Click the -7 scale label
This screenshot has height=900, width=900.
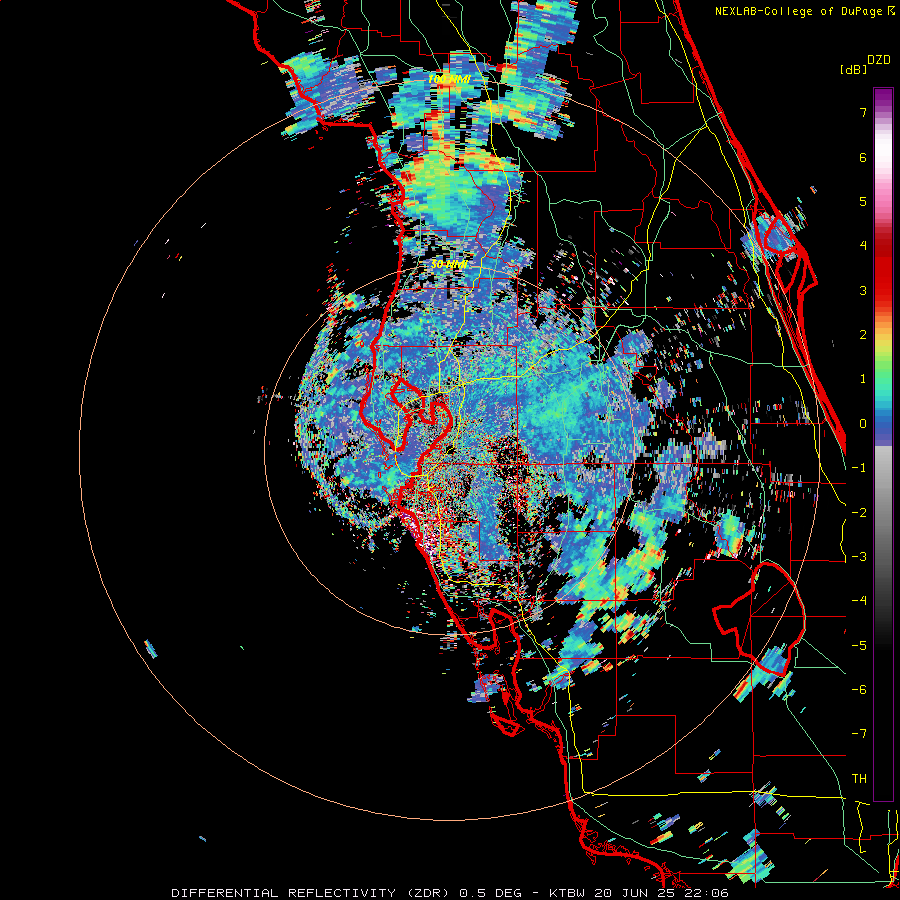click(x=859, y=734)
